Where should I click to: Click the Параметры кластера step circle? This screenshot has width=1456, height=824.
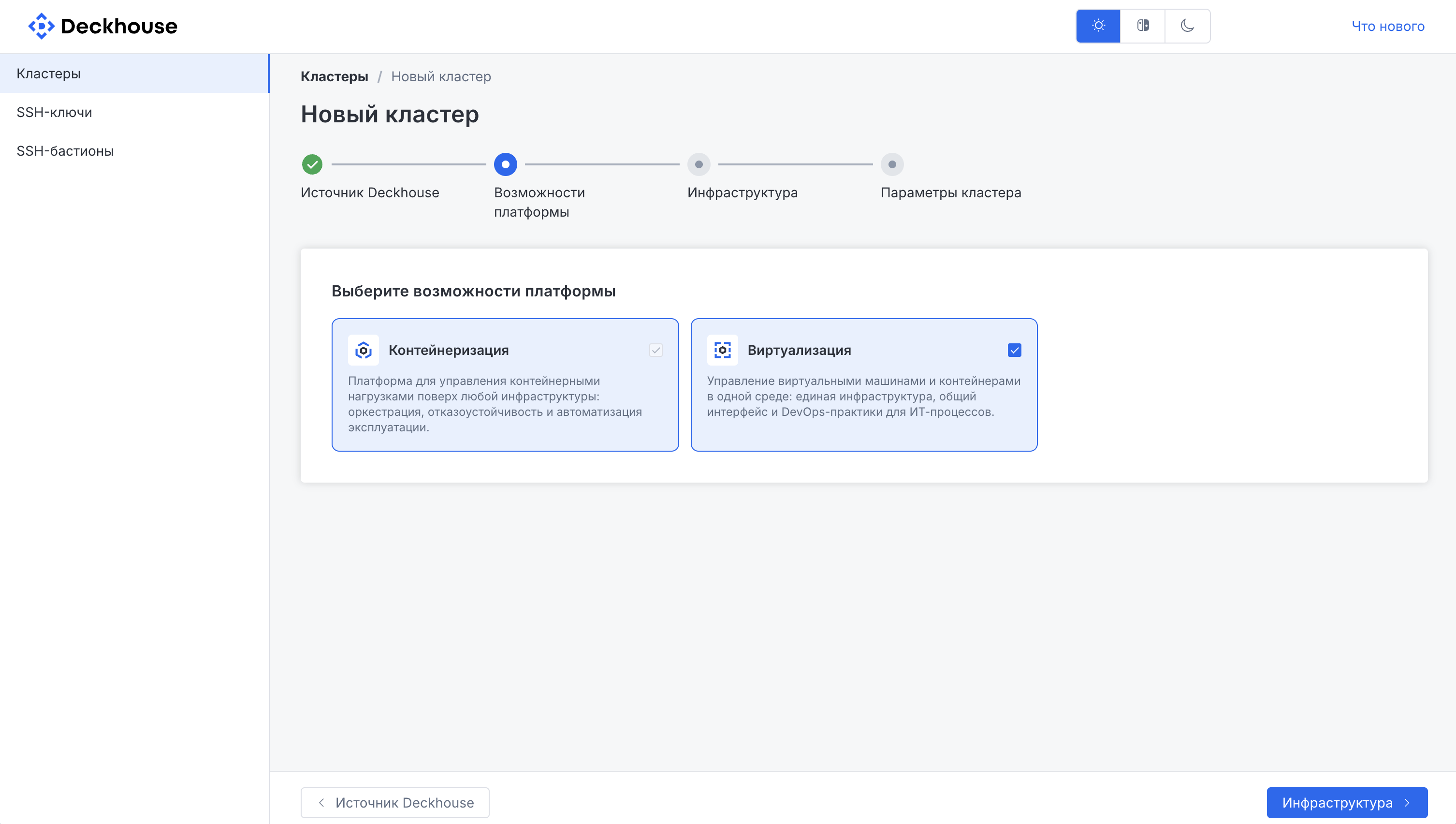[892, 165]
